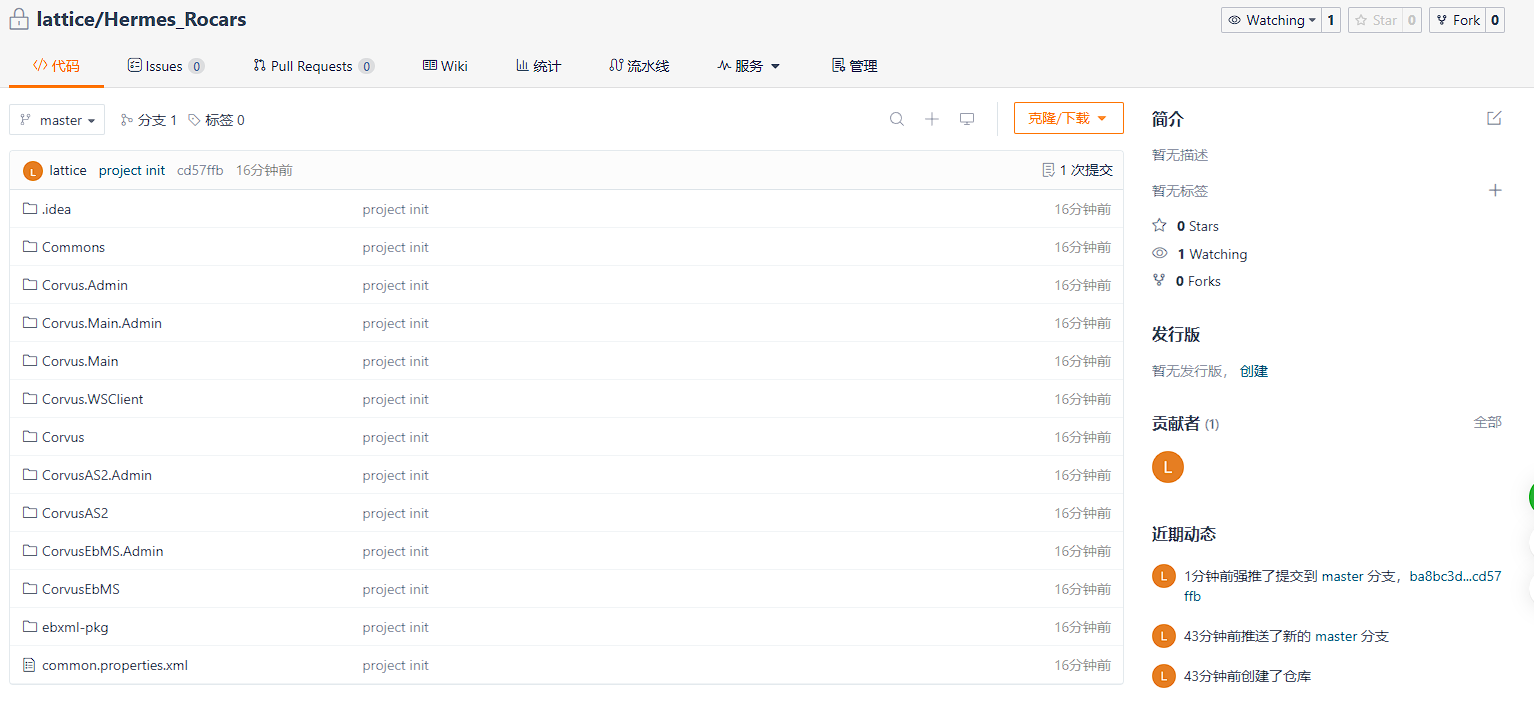Viewport: 1534px width, 704px height.
Task: Click the ebxml-pkg folder icon
Action: tap(29, 627)
